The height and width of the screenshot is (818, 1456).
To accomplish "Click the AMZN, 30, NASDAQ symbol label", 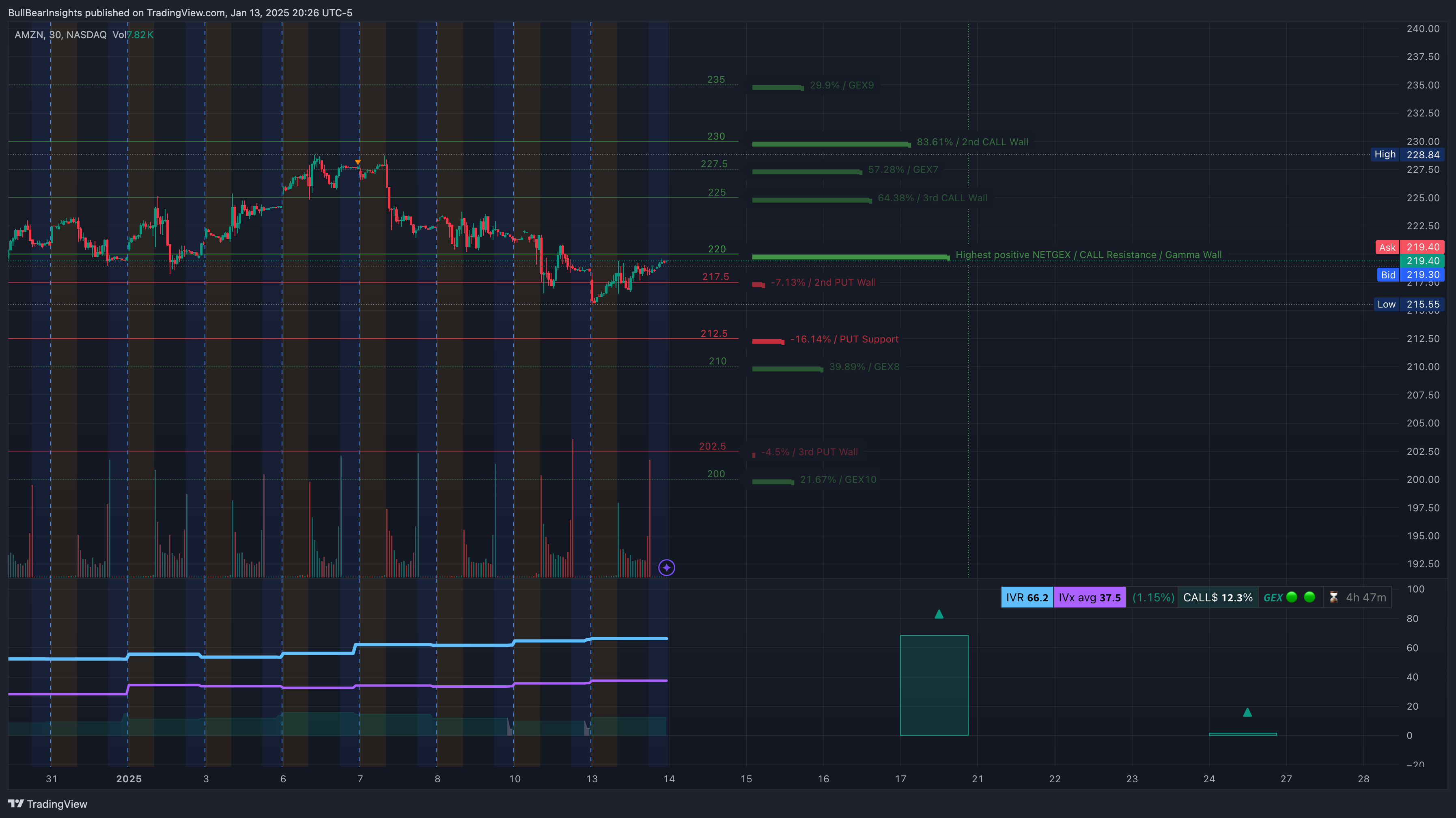I will click(x=60, y=35).
